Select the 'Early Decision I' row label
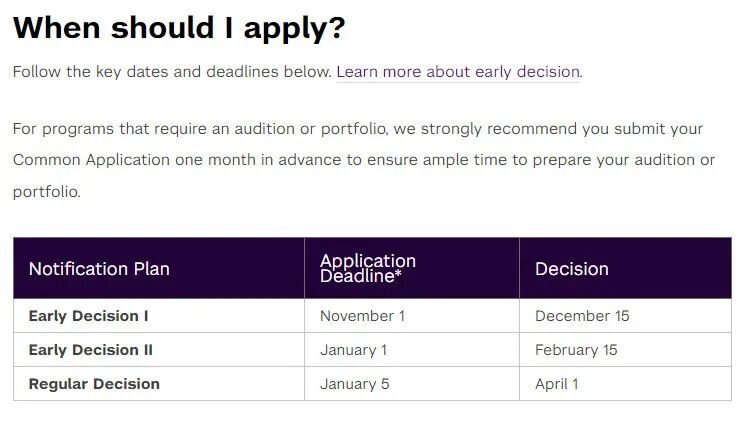 [88, 316]
